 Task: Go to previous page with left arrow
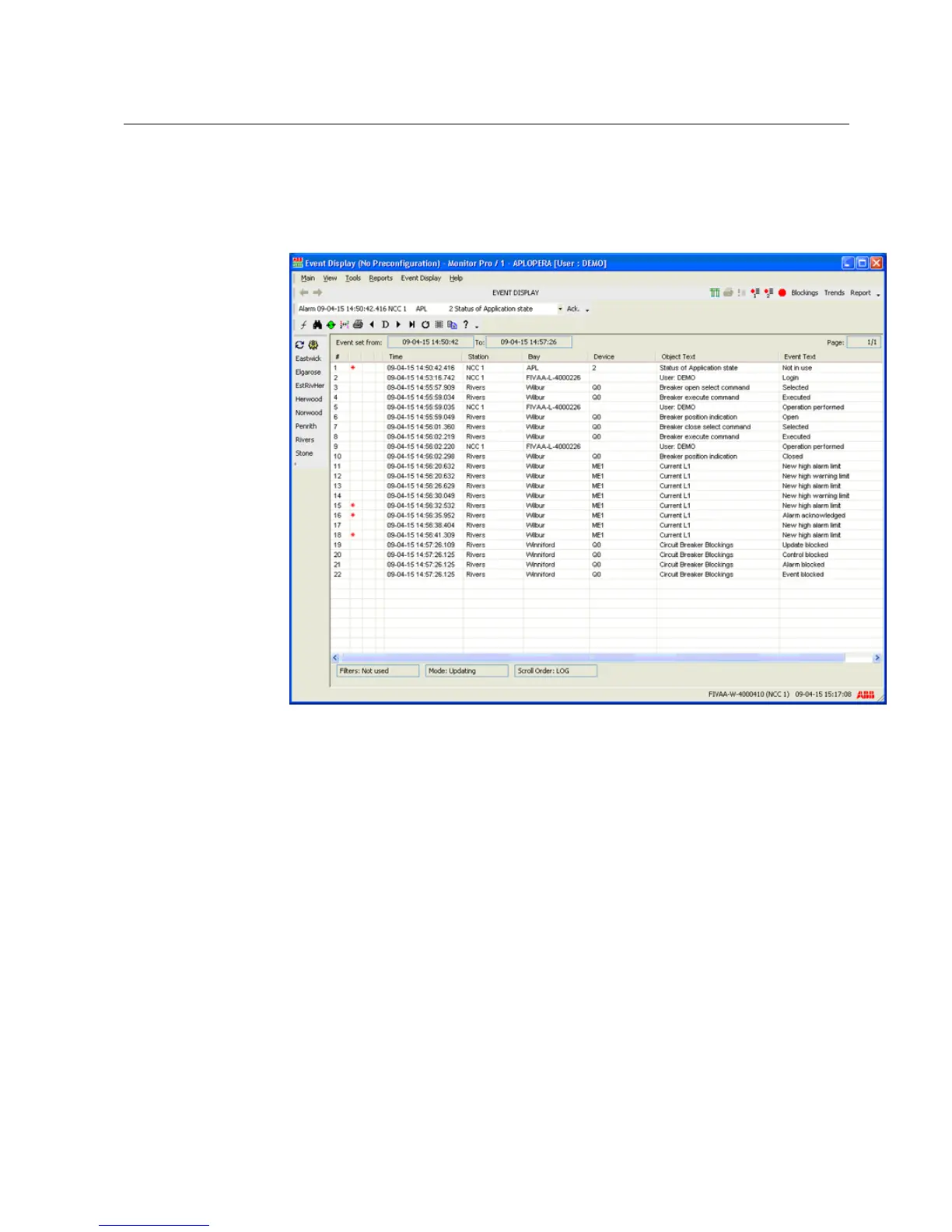pyautogui.click(x=372, y=325)
